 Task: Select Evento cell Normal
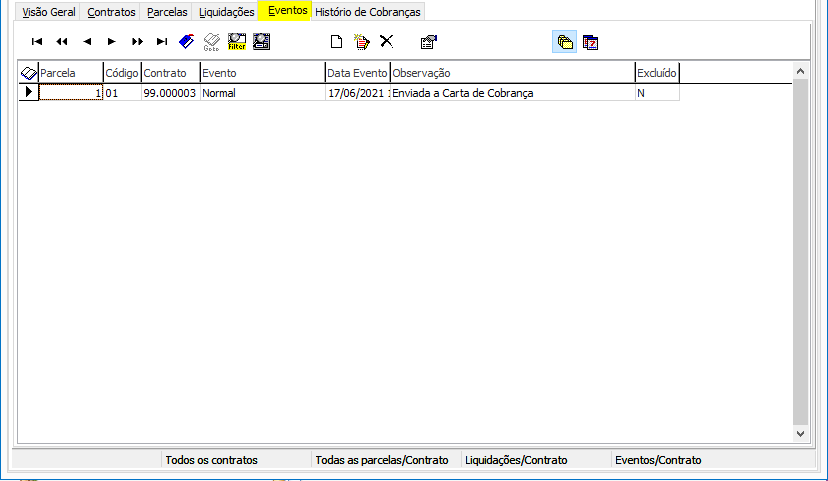point(262,93)
